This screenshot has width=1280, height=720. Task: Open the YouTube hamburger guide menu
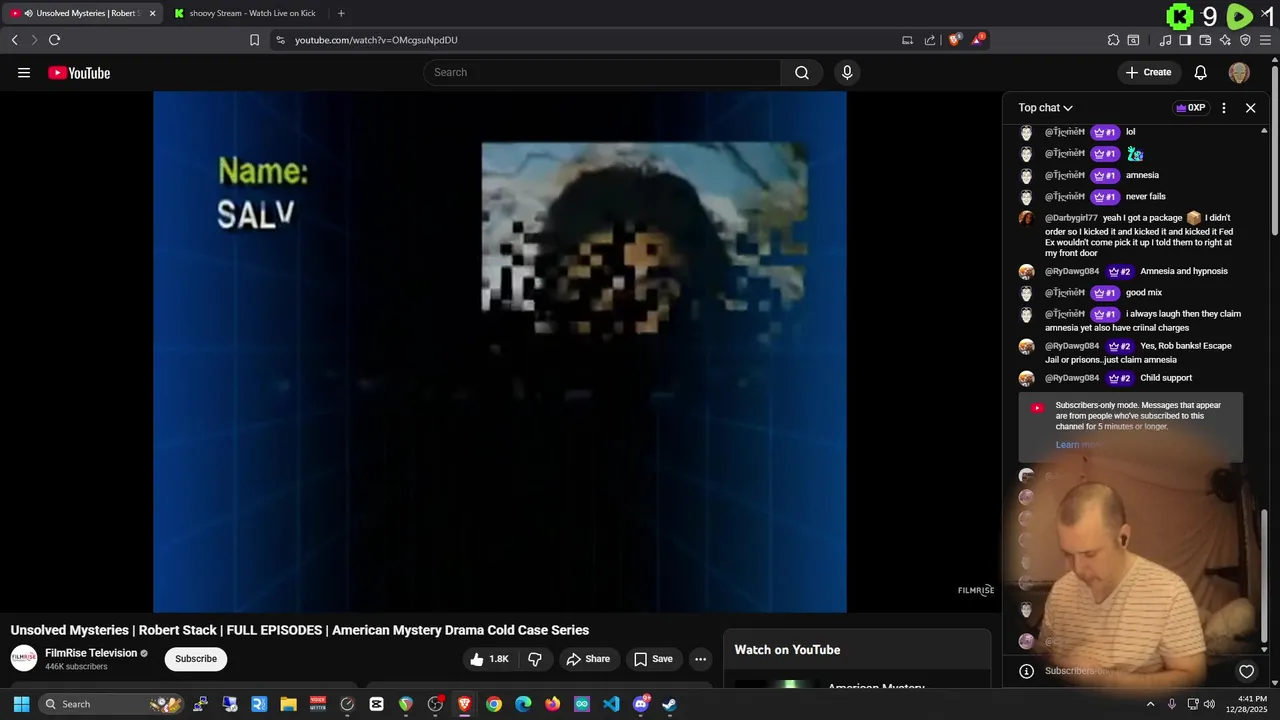24,72
